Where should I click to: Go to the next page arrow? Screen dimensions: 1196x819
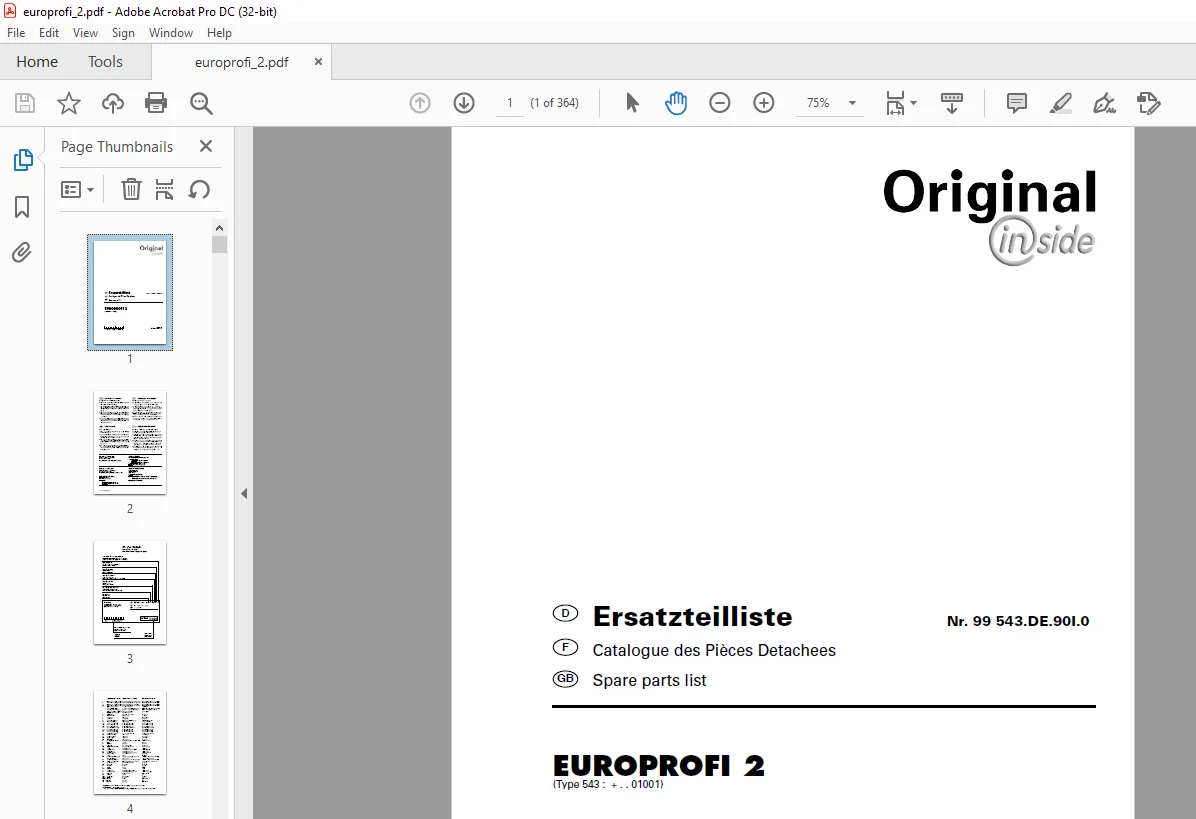(464, 103)
